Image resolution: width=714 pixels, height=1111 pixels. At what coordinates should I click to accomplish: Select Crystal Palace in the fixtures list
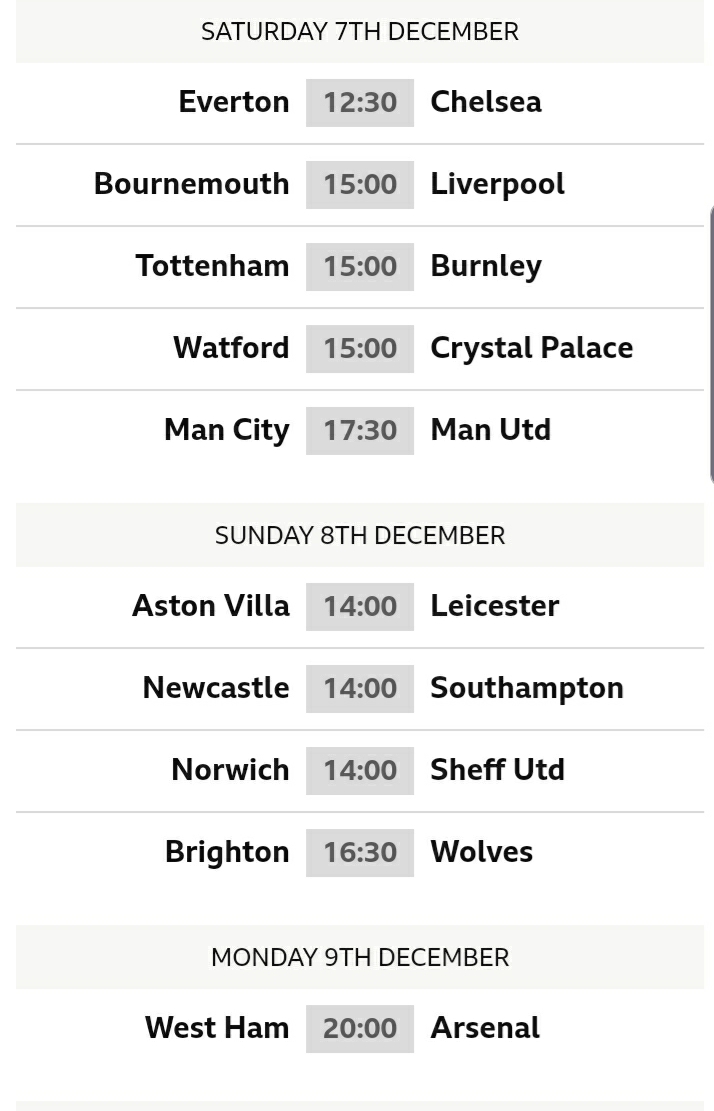click(531, 348)
